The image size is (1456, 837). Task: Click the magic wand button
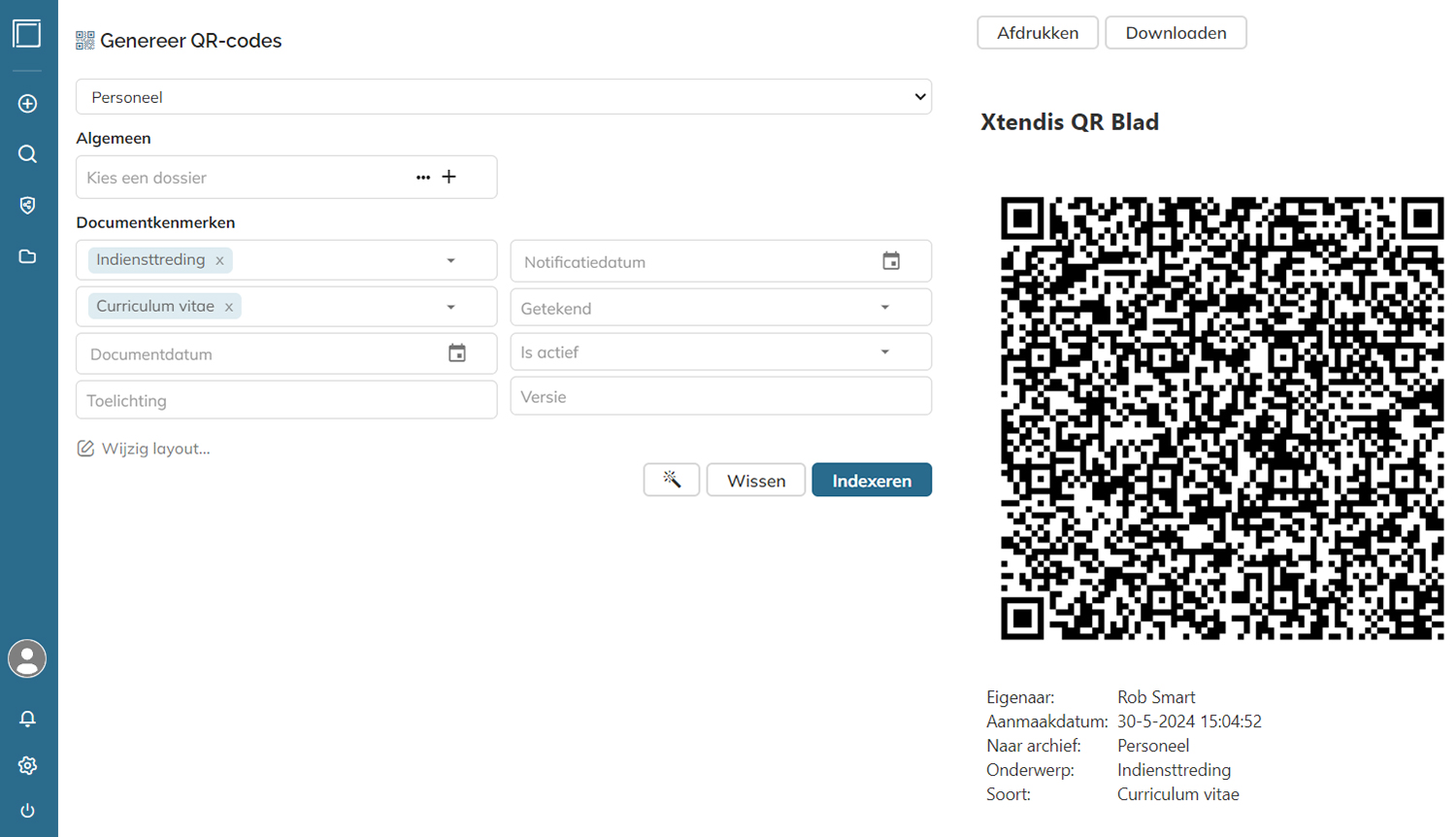pos(672,480)
